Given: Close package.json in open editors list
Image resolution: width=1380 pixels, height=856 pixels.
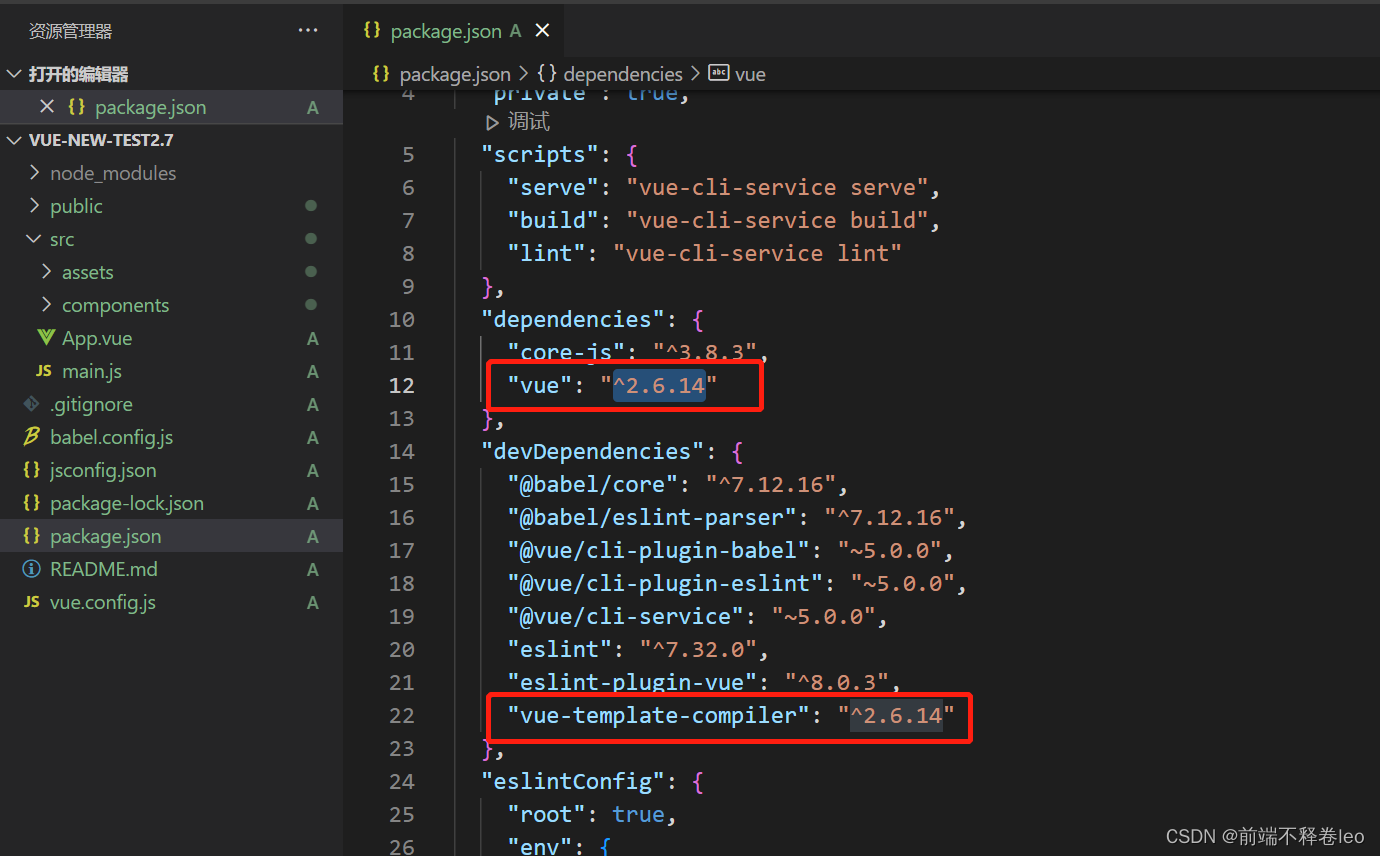Looking at the screenshot, I should [x=46, y=107].
